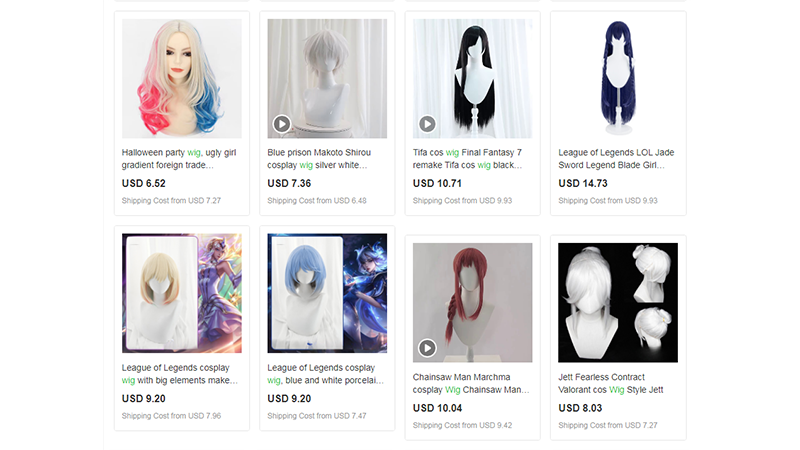The height and width of the screenshot is (450, 800).
Task: Open the Halloween party wig product image
Action: tap(182, 79)
